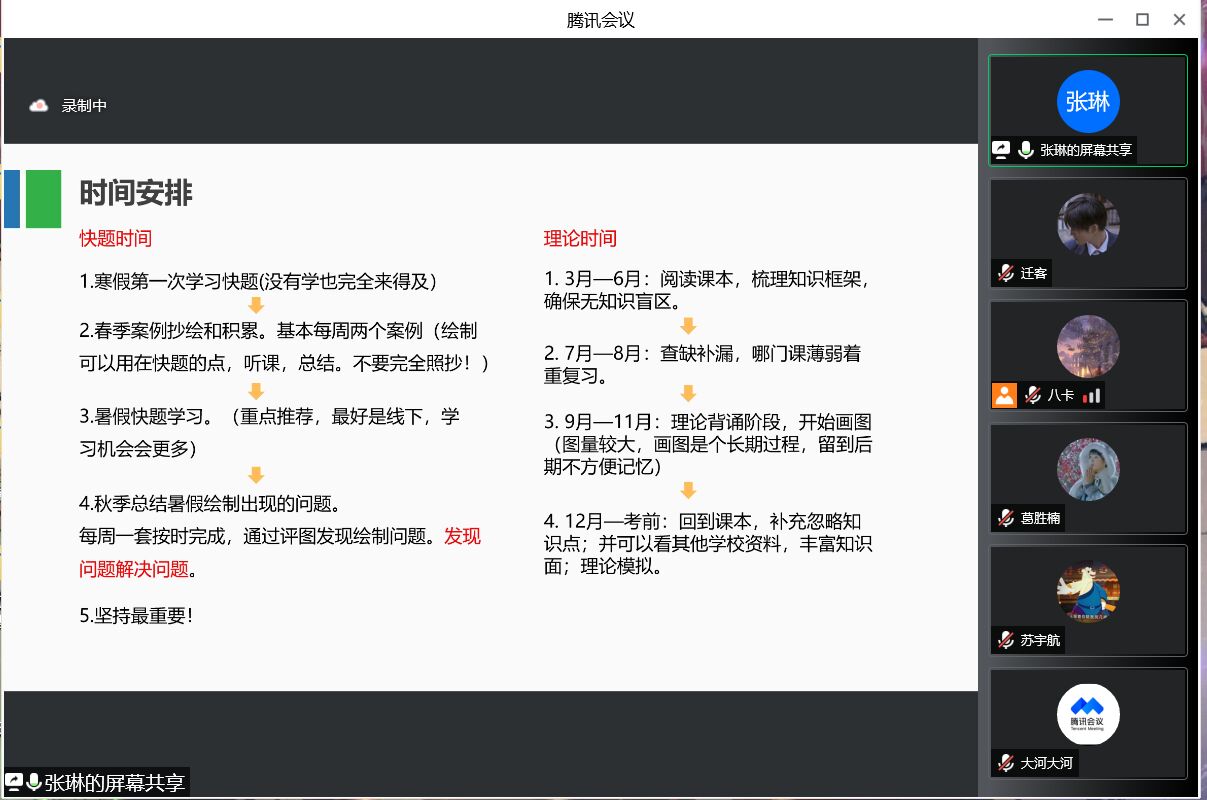Image resolution: width=1207 pixels, height=800 pixels.
Task: Select 张琳's blue avatar thumbnail
Action: click(x=1088, y=101)
